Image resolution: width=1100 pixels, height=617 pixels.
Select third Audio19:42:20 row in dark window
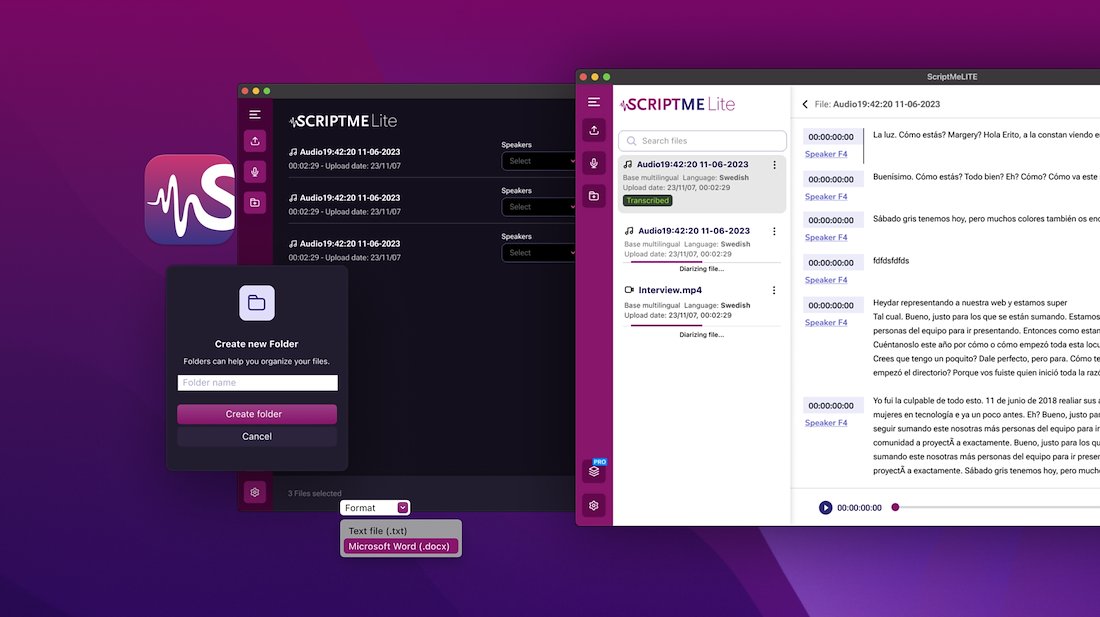[x=431, y=250]
